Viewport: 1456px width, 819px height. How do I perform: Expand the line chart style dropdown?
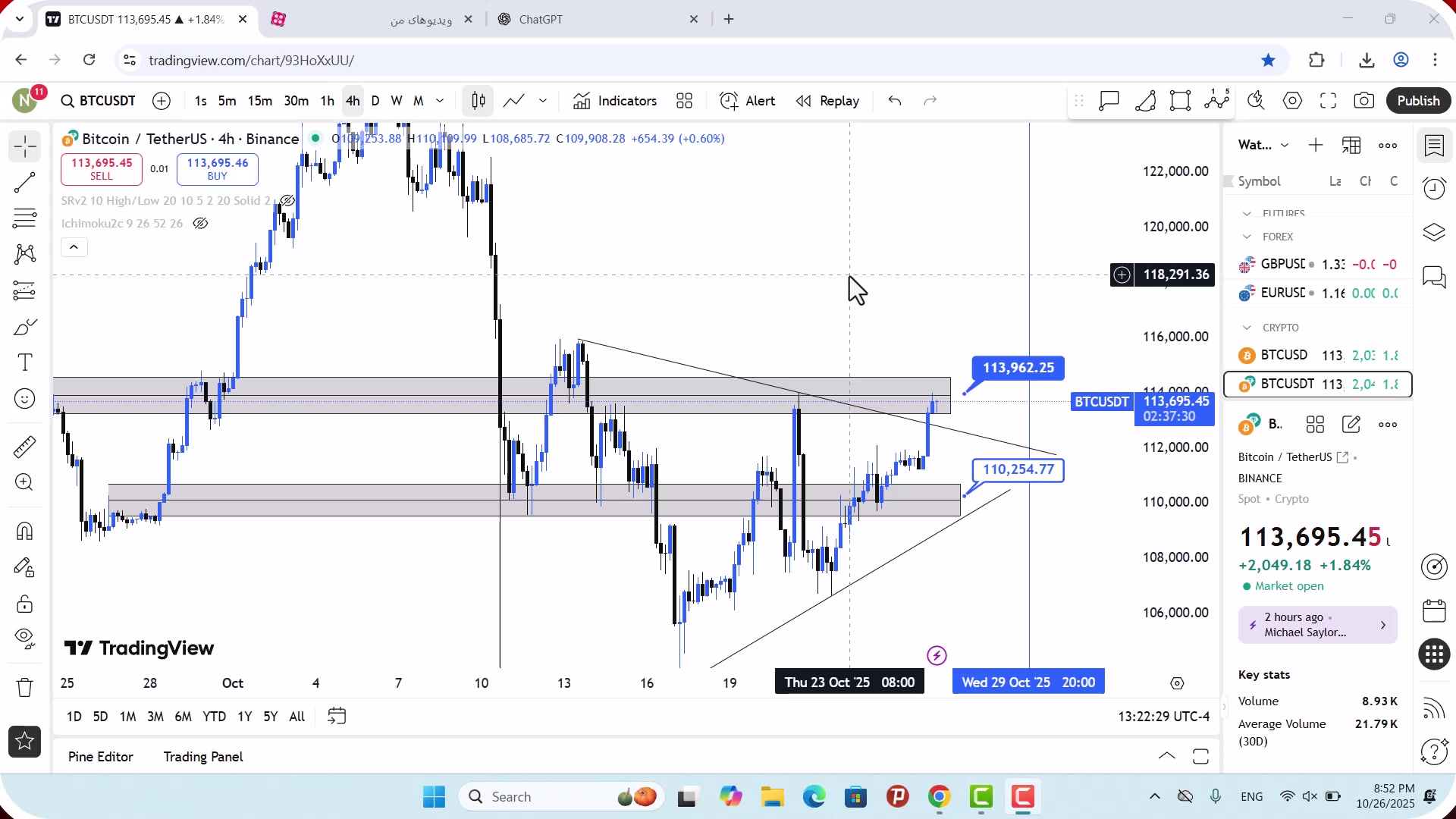click(543, 101)
